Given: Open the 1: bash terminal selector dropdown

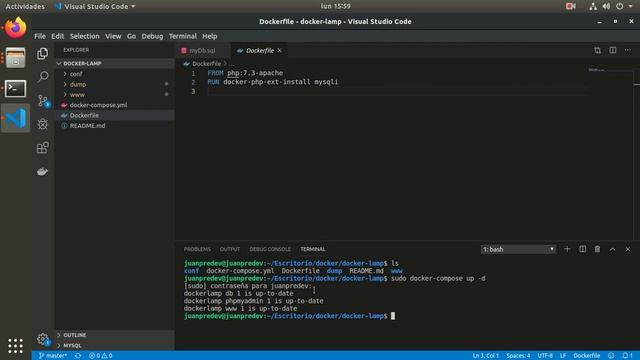Looking at the screenshot, I should (518, 249).
